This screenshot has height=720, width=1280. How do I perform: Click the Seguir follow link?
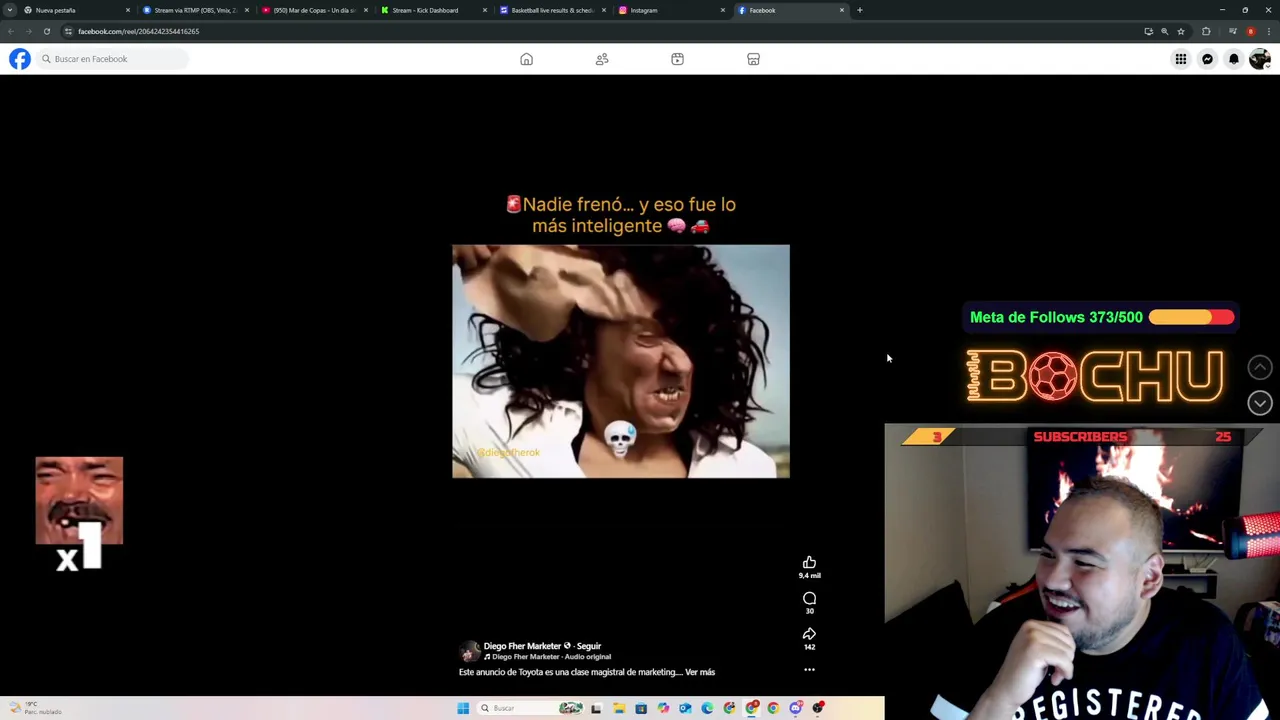tap(589, 646)
